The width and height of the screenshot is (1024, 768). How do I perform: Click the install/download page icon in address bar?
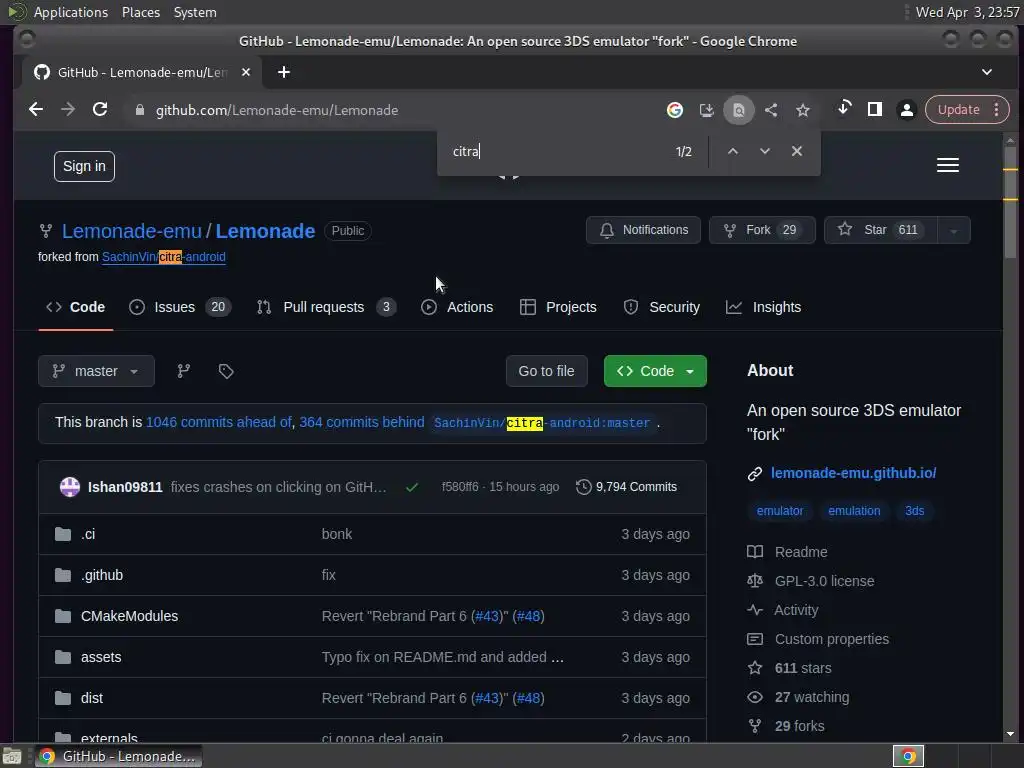point(707,110)
